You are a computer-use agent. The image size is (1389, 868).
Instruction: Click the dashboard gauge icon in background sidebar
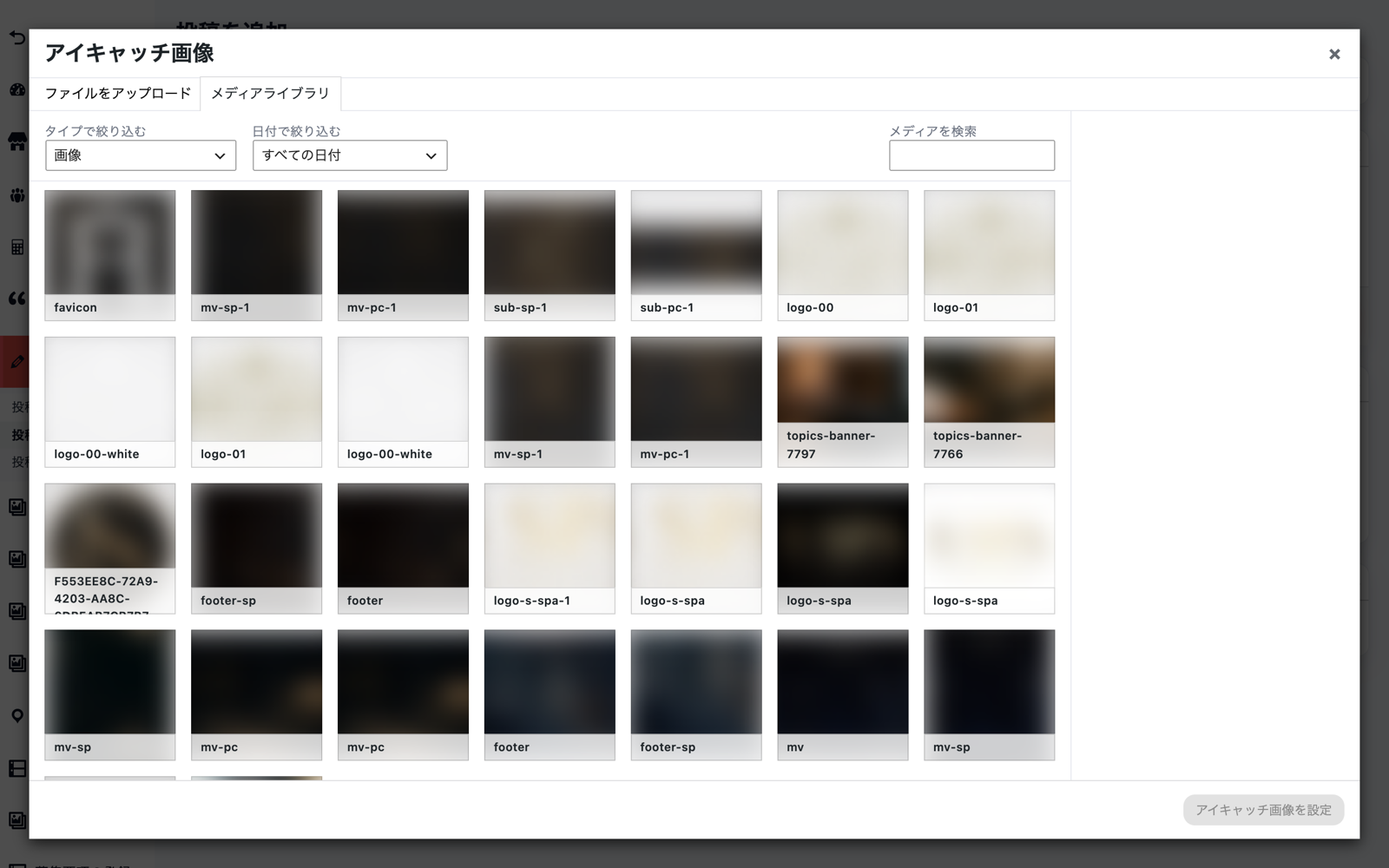click(17, 90)
